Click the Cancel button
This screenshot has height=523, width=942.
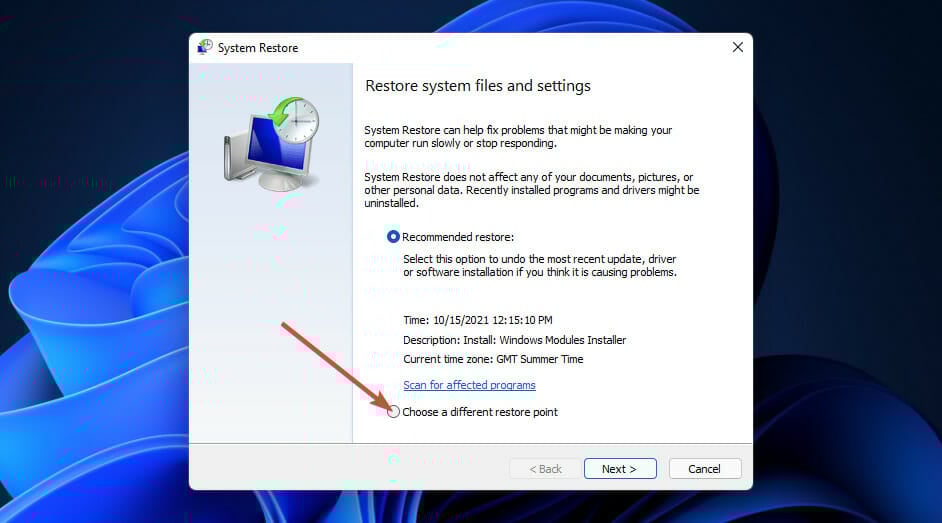tap(705, 469)
